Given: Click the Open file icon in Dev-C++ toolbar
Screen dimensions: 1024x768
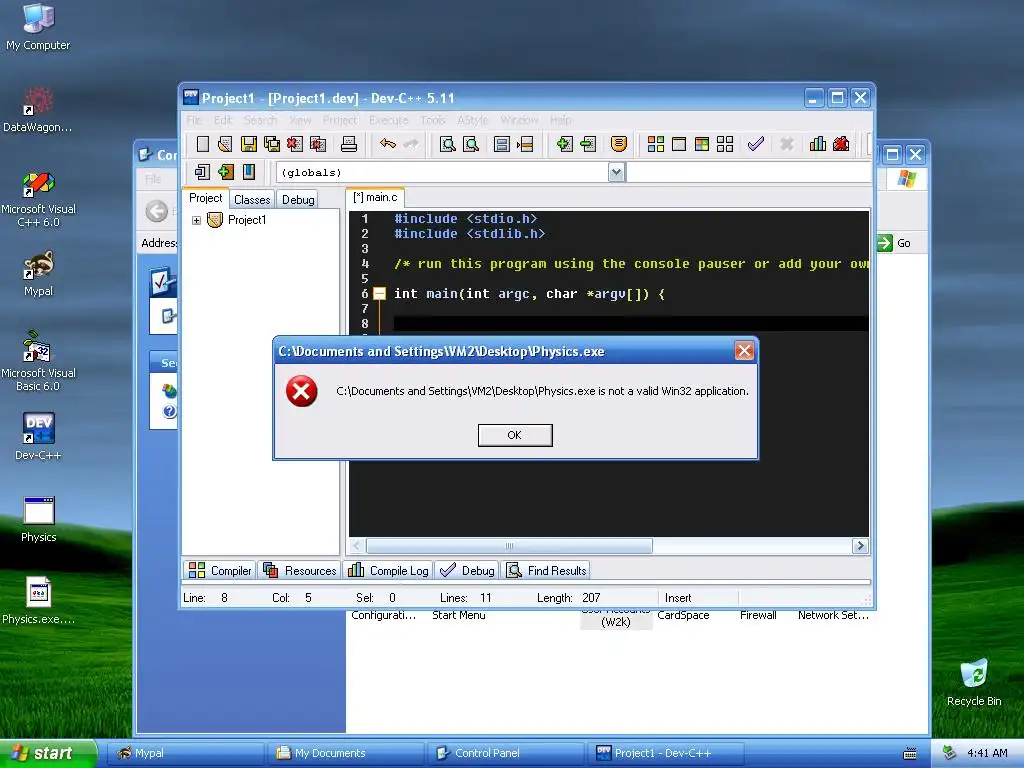Looking at the screenshot, I should click(225, 144).
